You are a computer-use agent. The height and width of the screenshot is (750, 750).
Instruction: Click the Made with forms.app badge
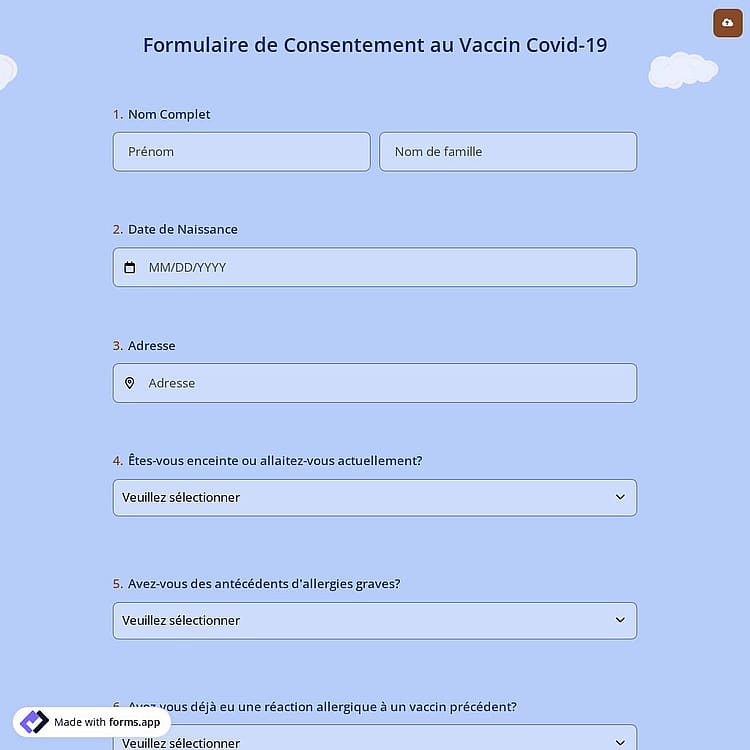coord(92,722)
